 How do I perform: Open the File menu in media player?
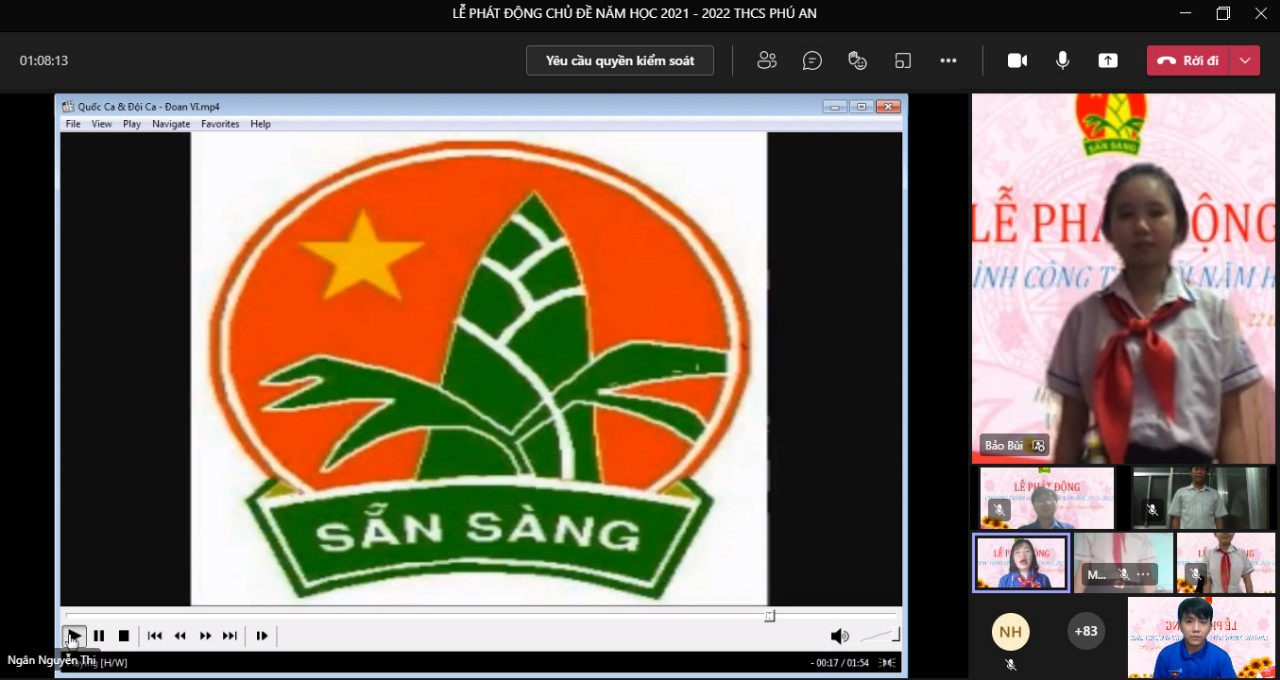(73, 124)
